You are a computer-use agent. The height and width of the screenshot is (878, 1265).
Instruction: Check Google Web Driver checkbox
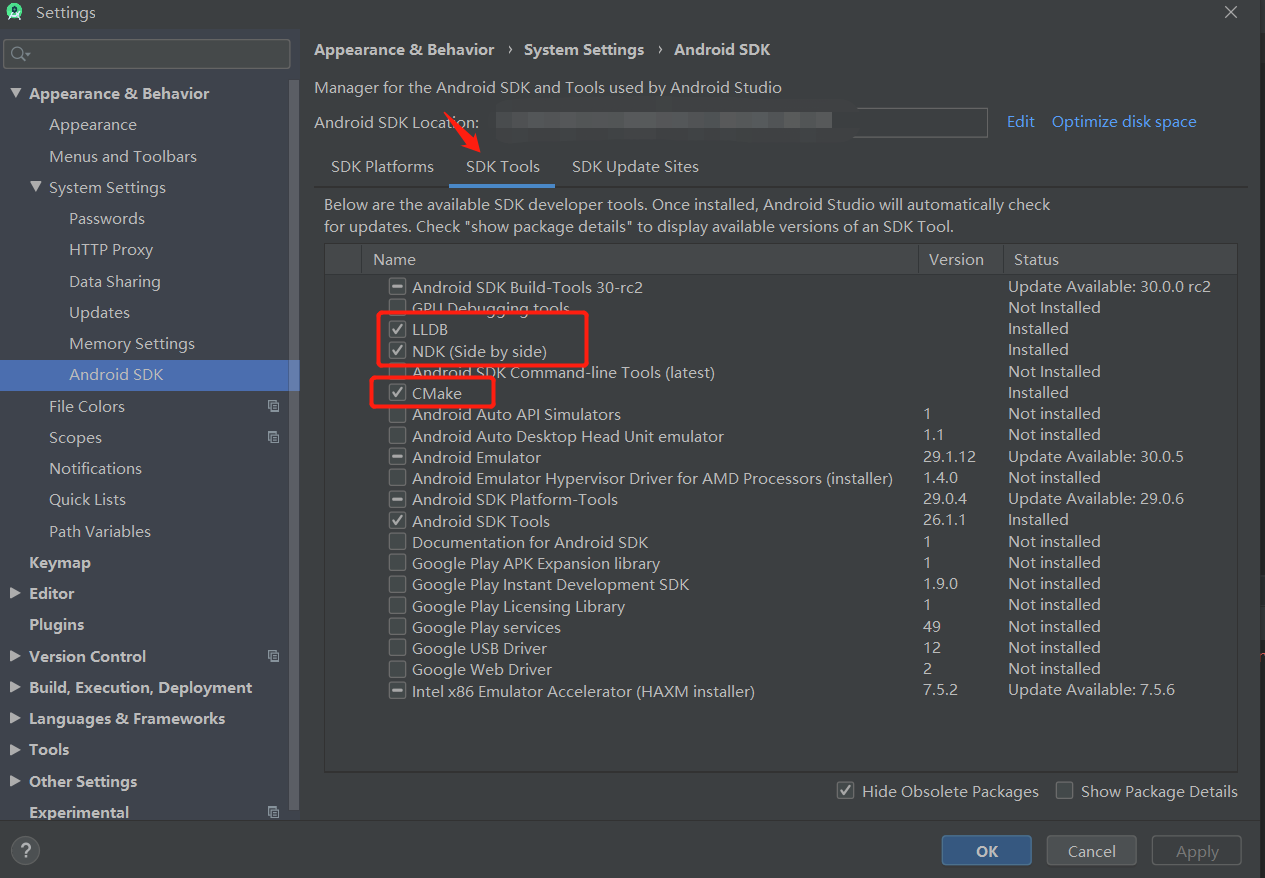[x=397, y=669]
